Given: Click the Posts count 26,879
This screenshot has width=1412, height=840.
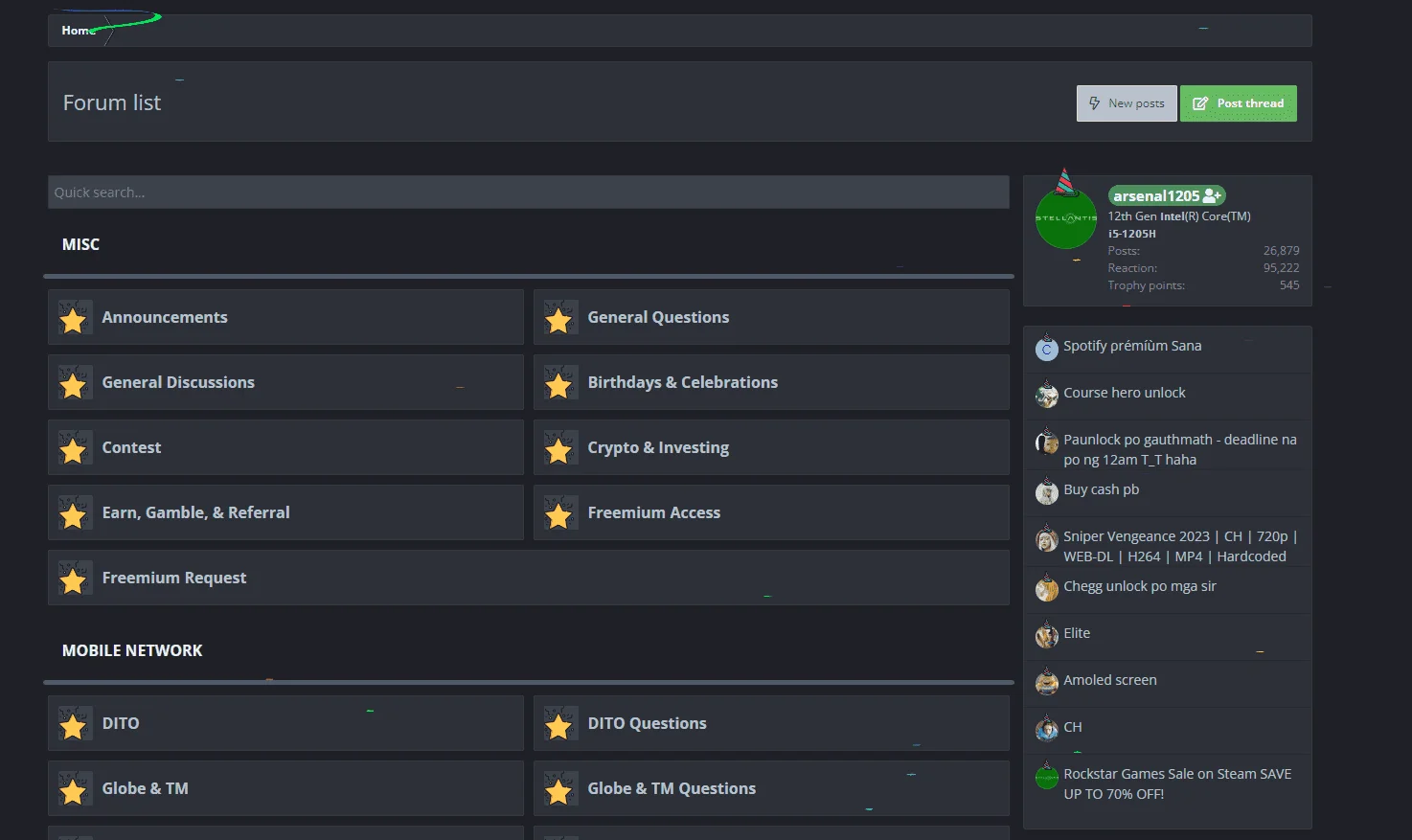Looking at the screenshot, I should point(1282,251).
